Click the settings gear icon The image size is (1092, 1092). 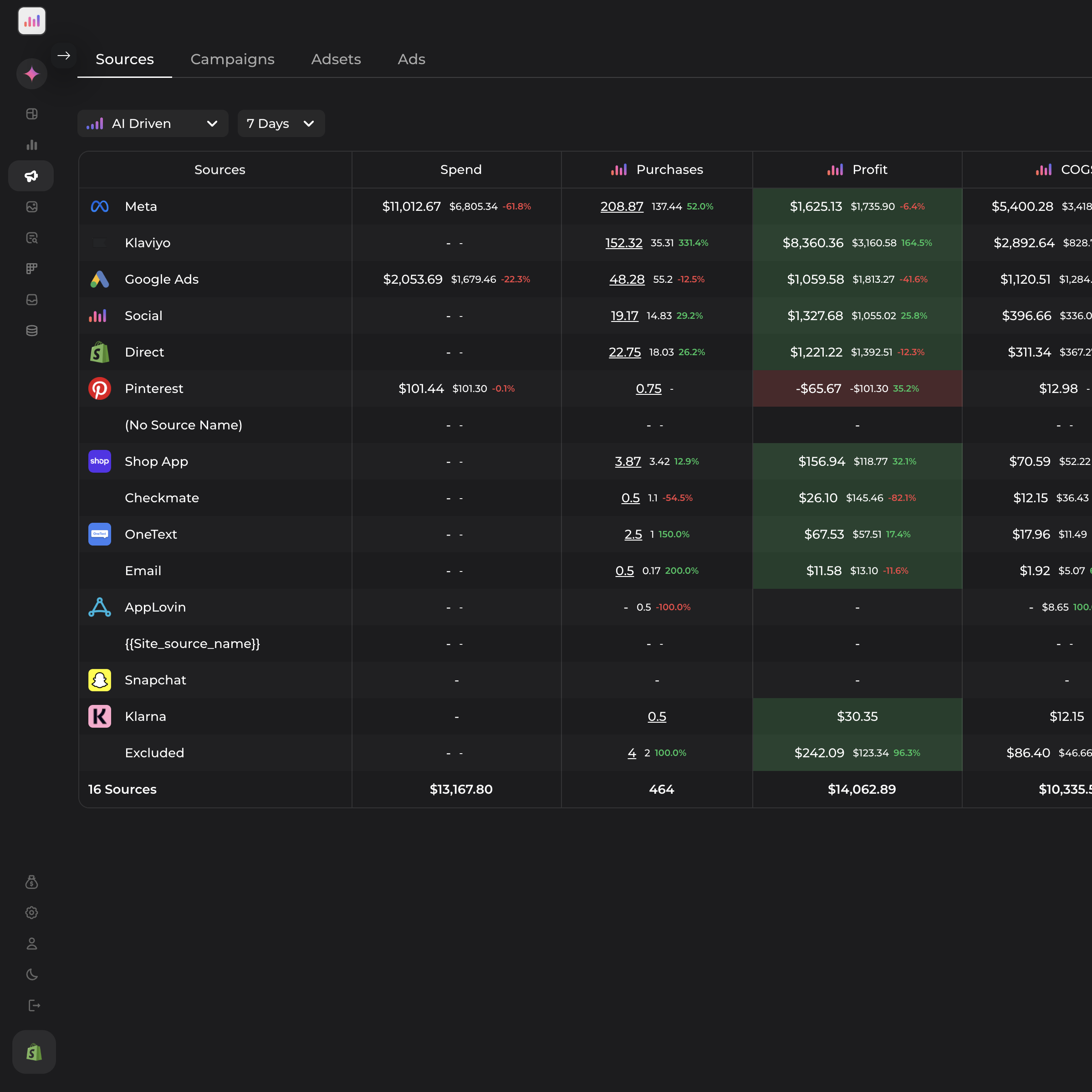point(32,913)
